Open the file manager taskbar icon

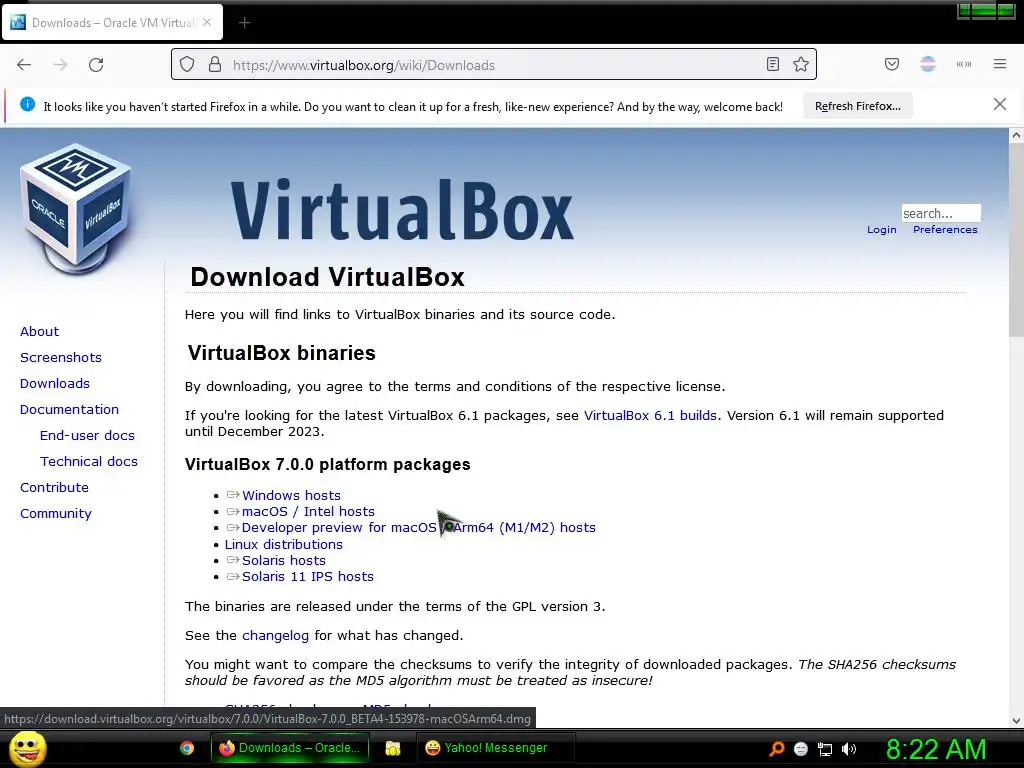[x=392, y=748]
